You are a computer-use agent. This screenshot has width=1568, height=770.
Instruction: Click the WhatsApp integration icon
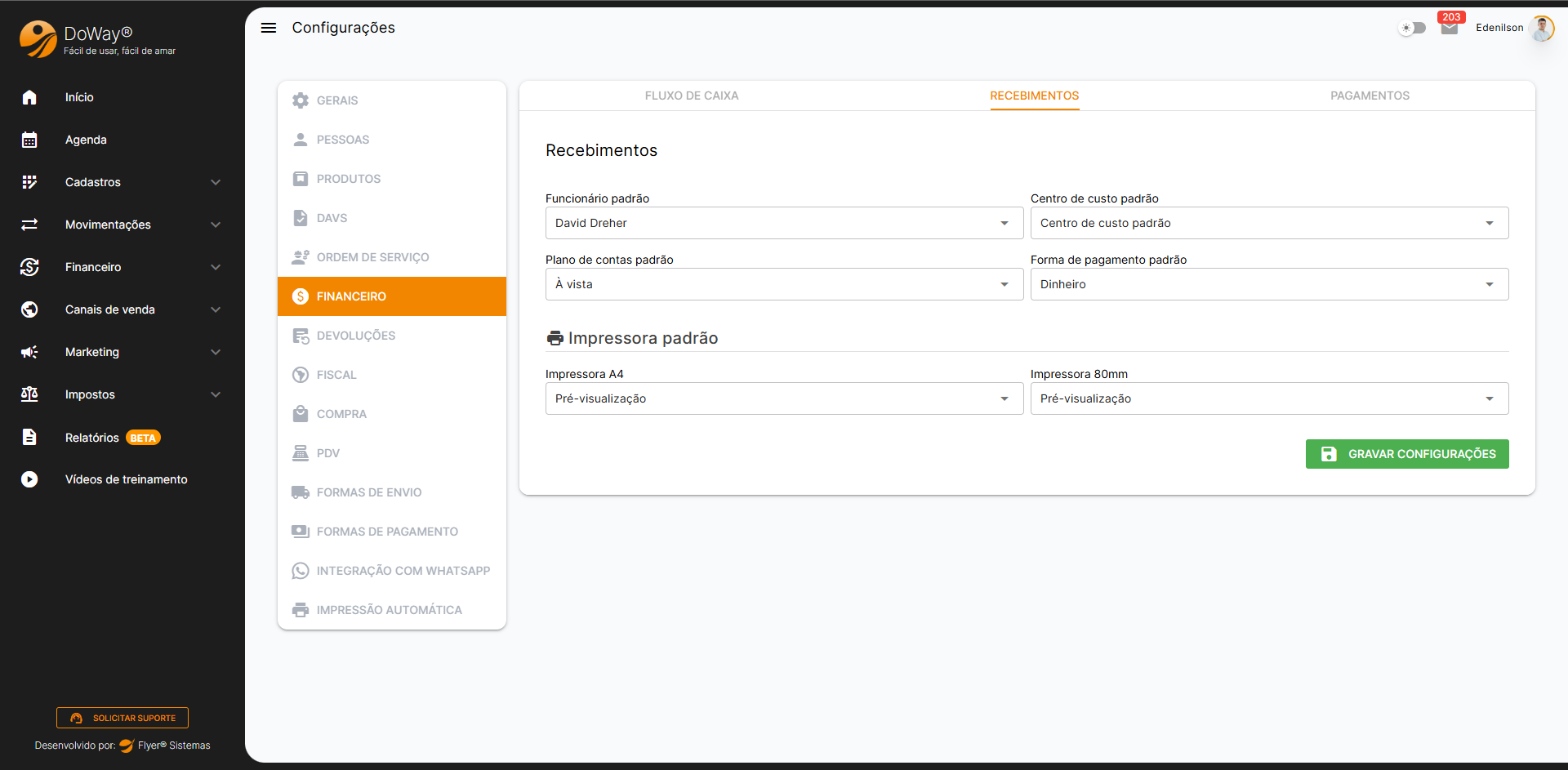(301, 571)
